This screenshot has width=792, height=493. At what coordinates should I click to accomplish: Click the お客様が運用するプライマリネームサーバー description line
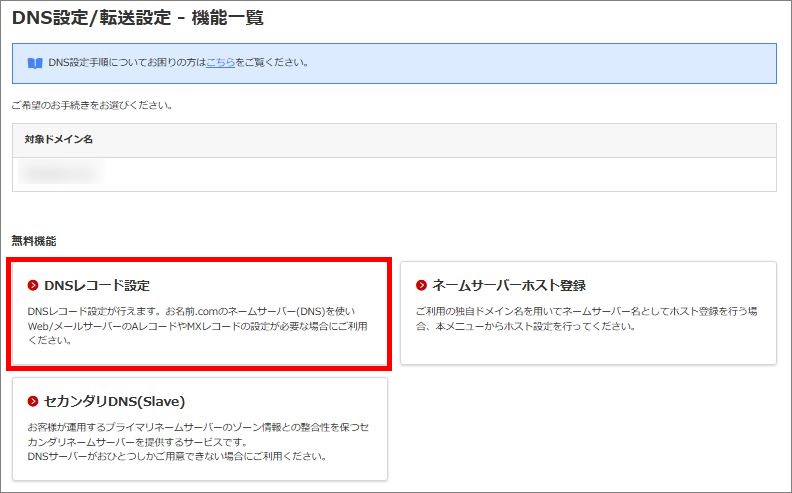(199, 427)
